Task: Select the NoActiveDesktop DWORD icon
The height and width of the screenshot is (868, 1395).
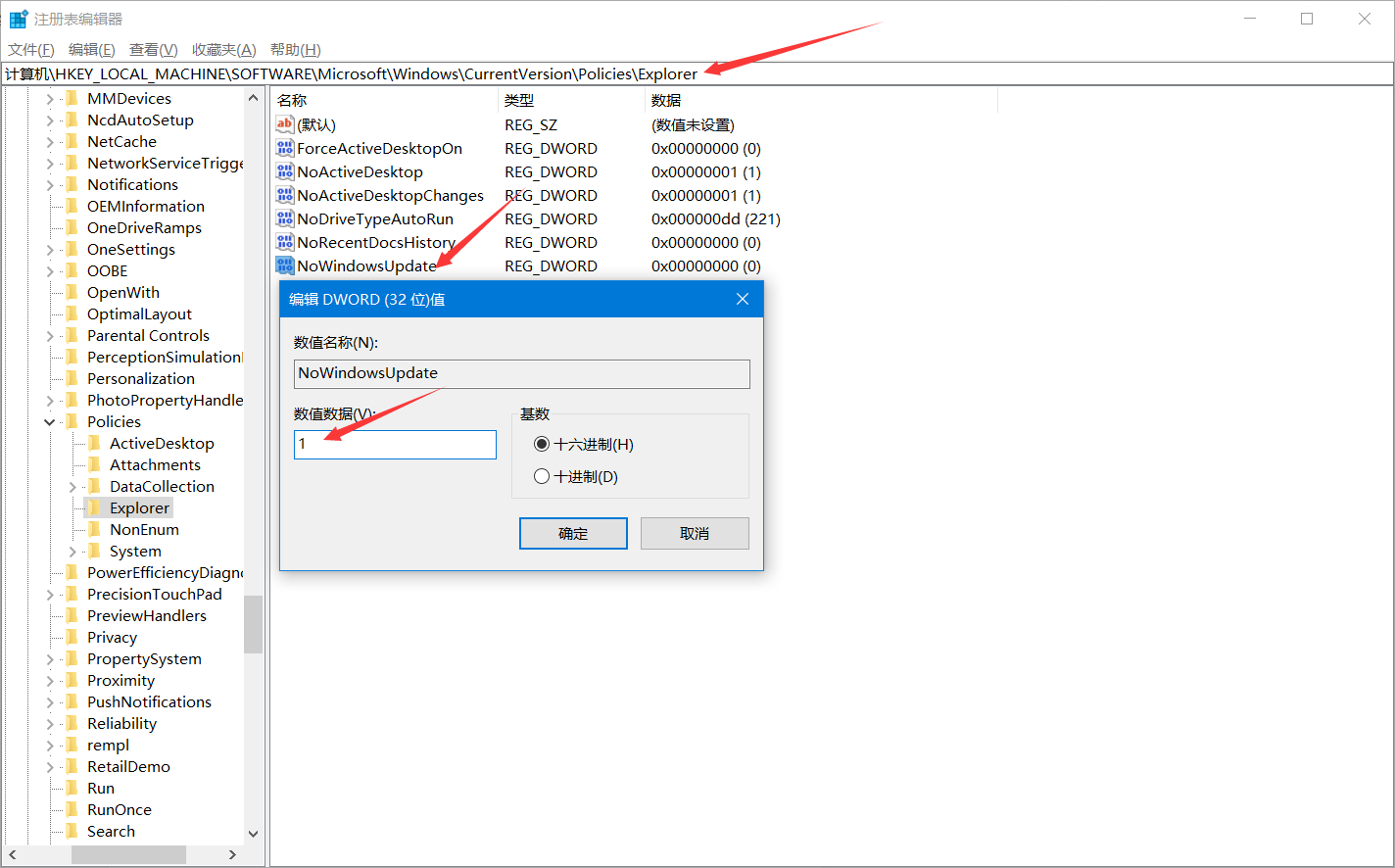Action: coord(285,171)
